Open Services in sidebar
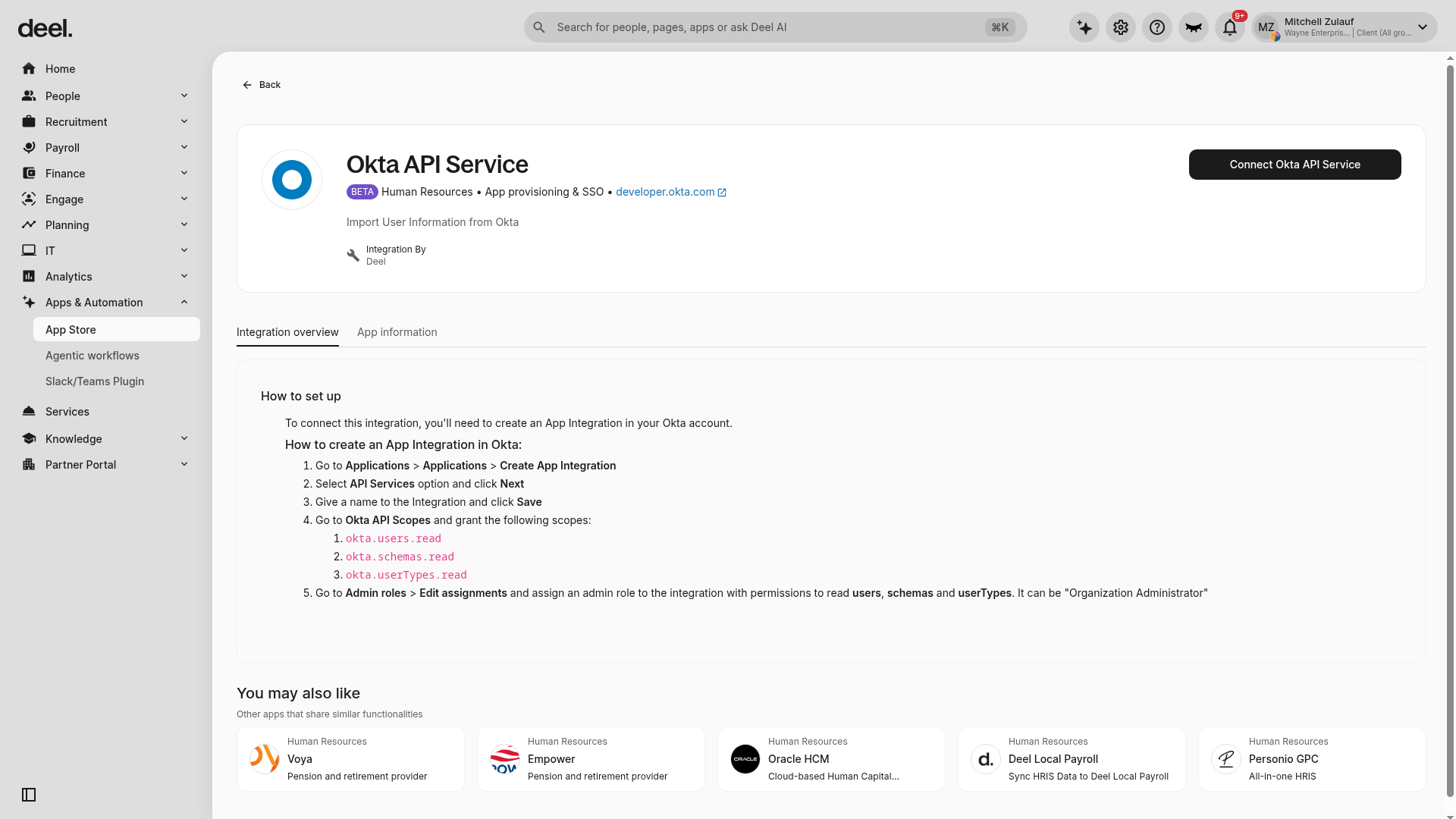 106,412
